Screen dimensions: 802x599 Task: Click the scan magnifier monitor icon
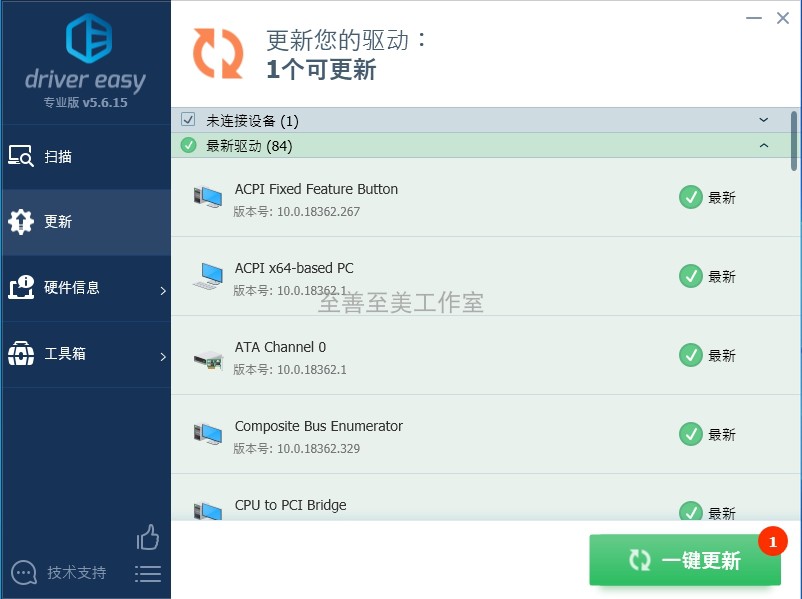[21, 156]
